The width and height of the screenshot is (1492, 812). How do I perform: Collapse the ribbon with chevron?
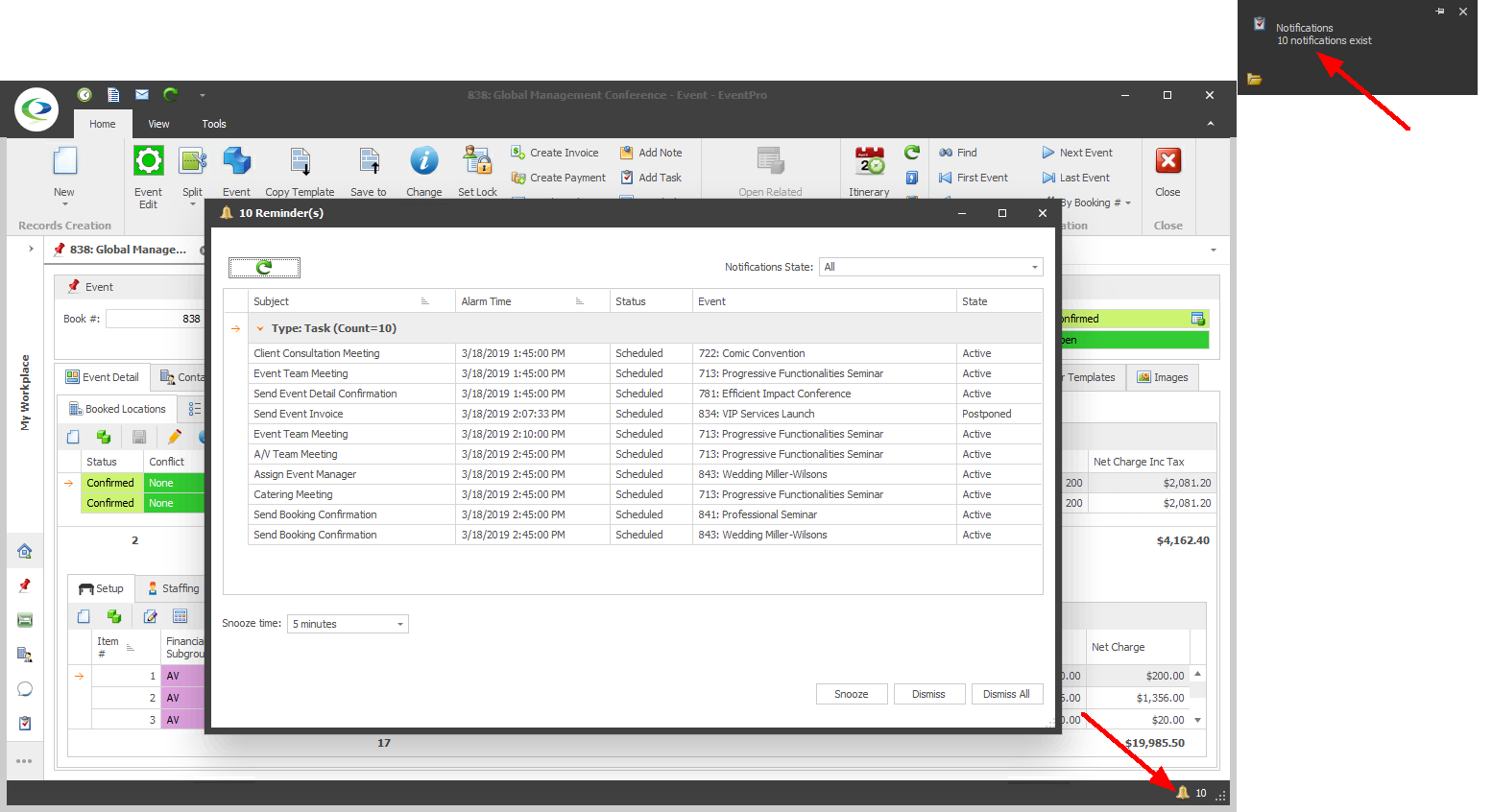(x=1210, y=123)
